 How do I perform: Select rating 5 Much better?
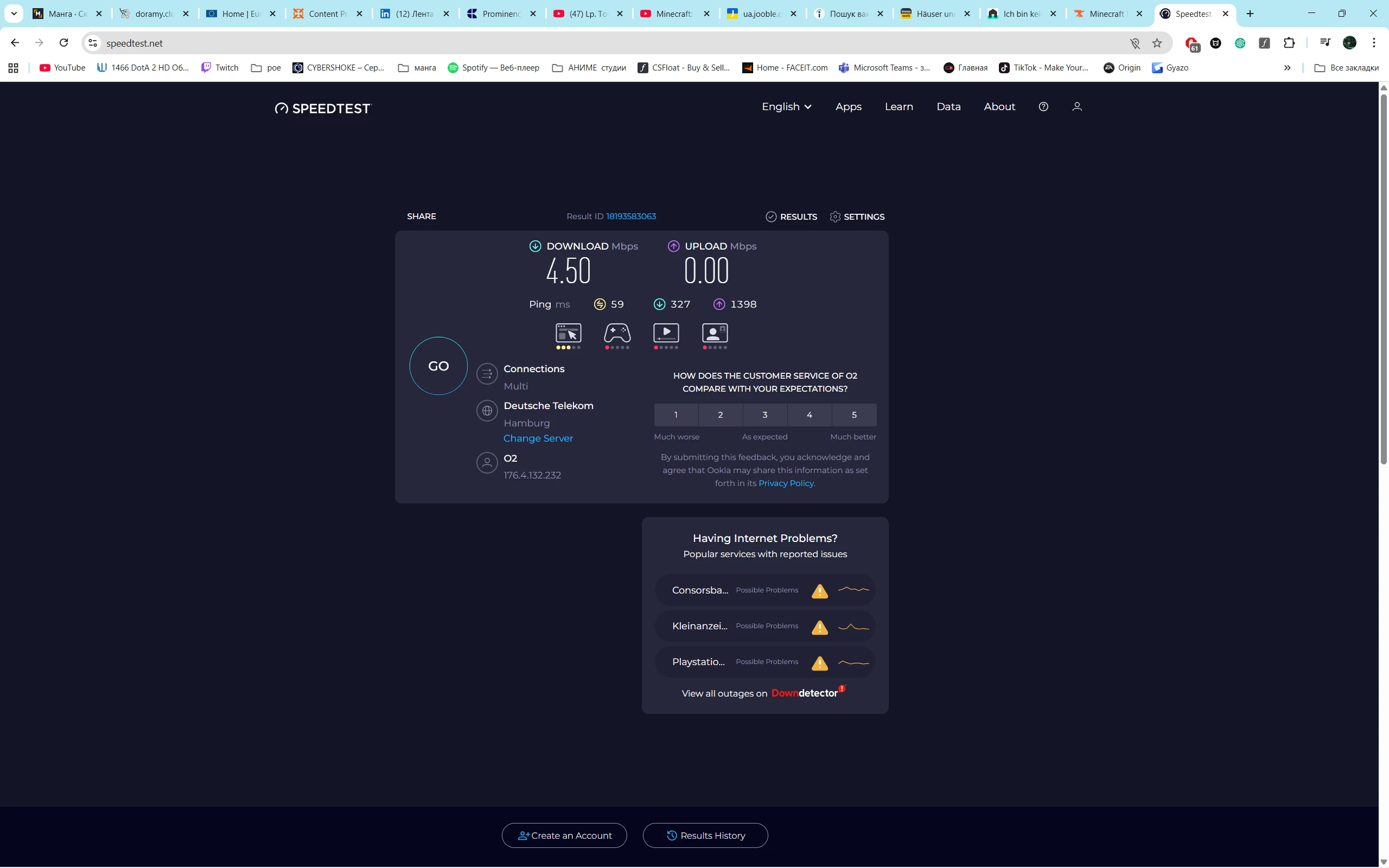pos(853,414)
